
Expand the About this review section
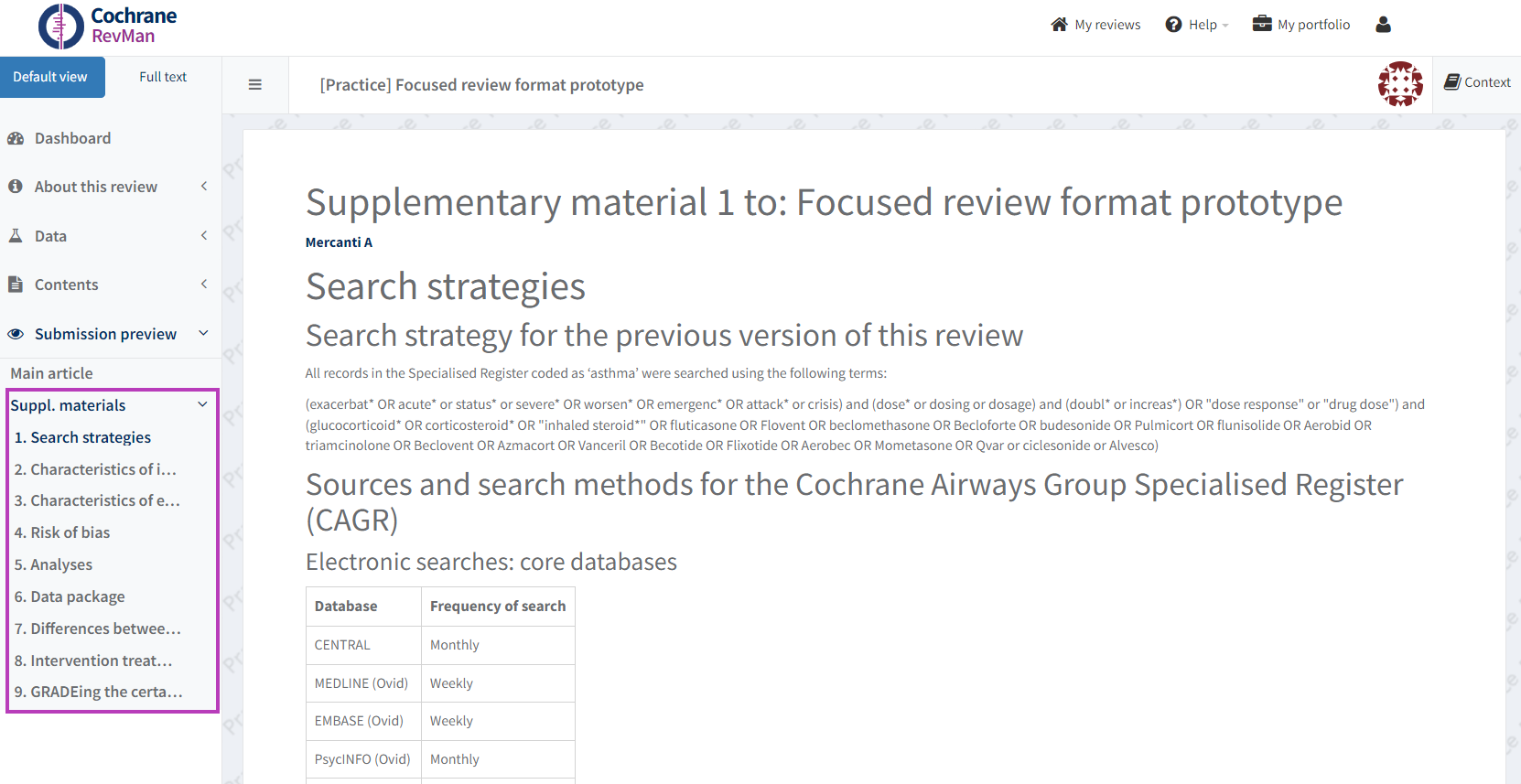[96, 187]
